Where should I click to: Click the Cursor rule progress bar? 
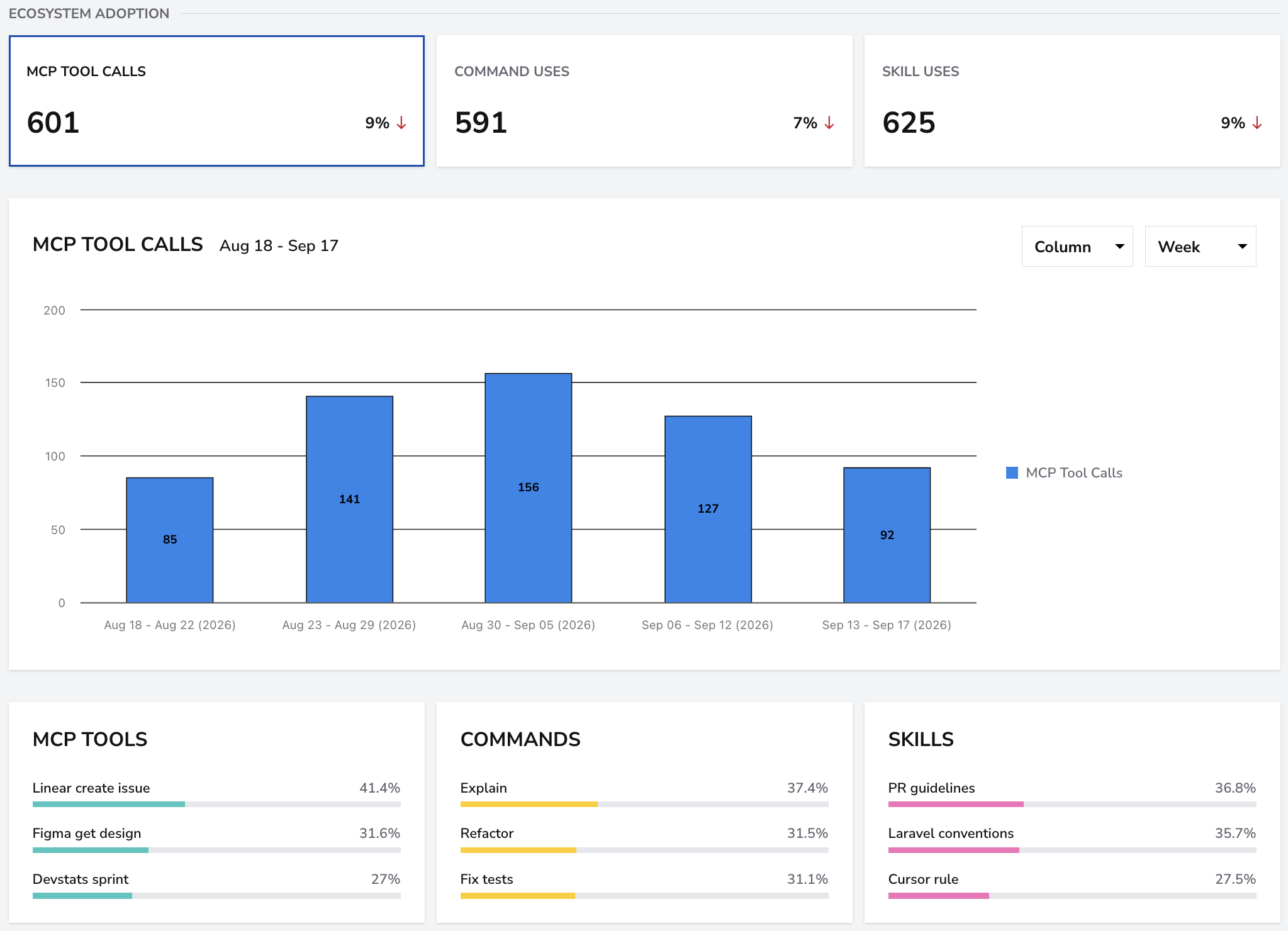click(1072, 895)
